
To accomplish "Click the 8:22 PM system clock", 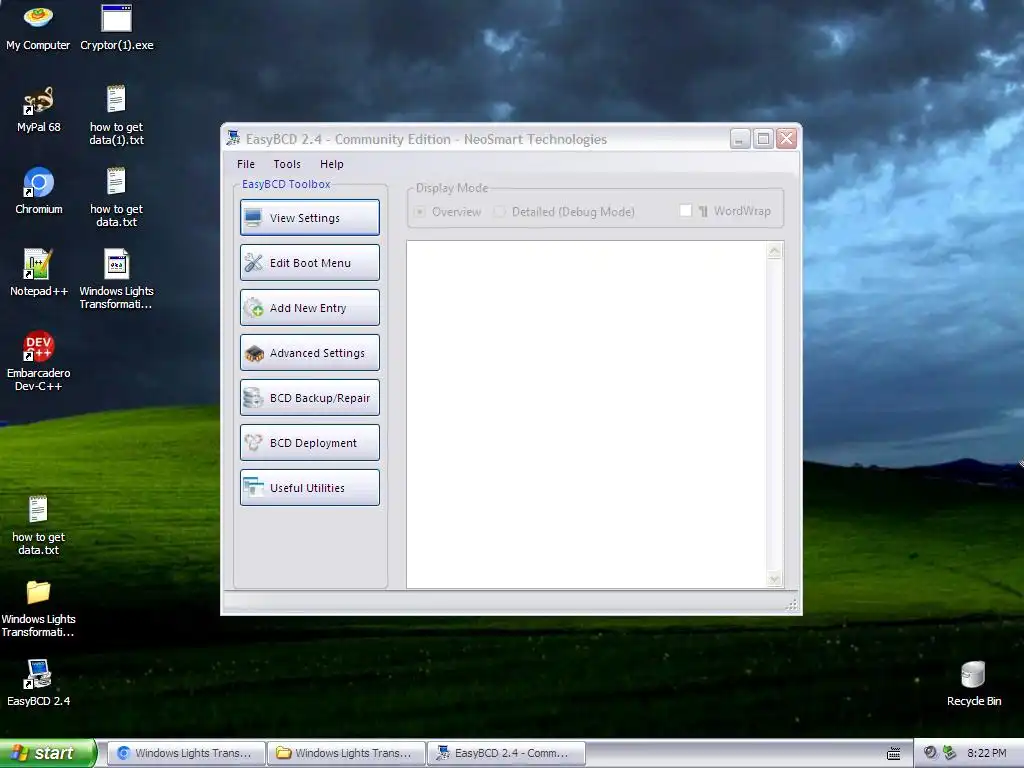I will tap(987, 753).
